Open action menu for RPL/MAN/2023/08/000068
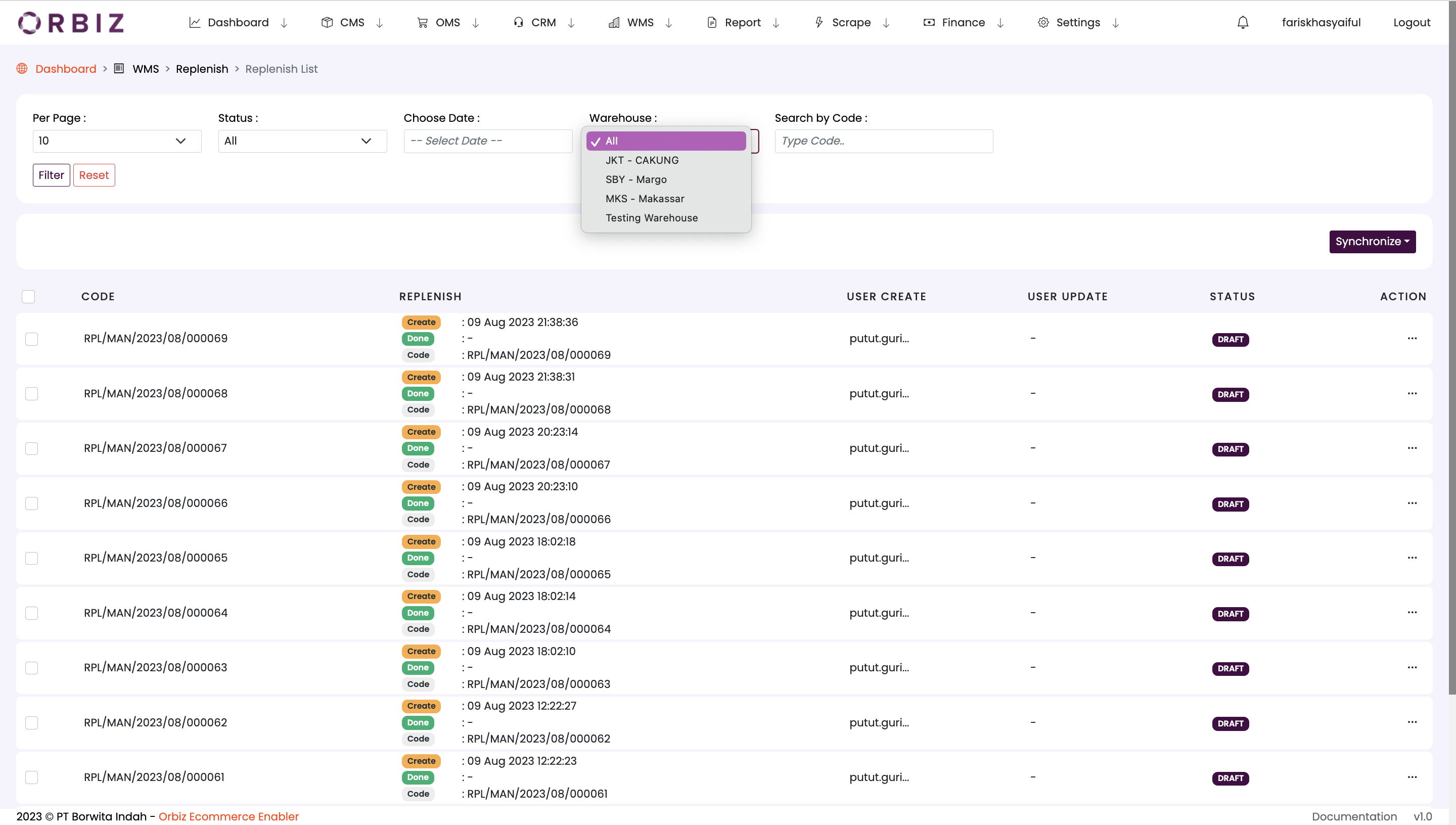This screenshot has width=1456, height=825. click(1412, 393)
